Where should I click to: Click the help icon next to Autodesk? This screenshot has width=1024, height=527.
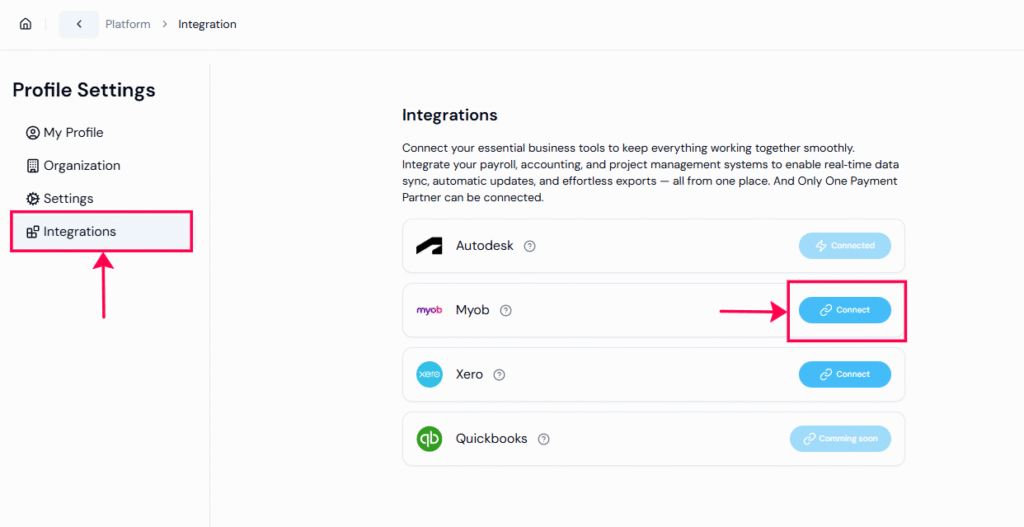[530, 246]
